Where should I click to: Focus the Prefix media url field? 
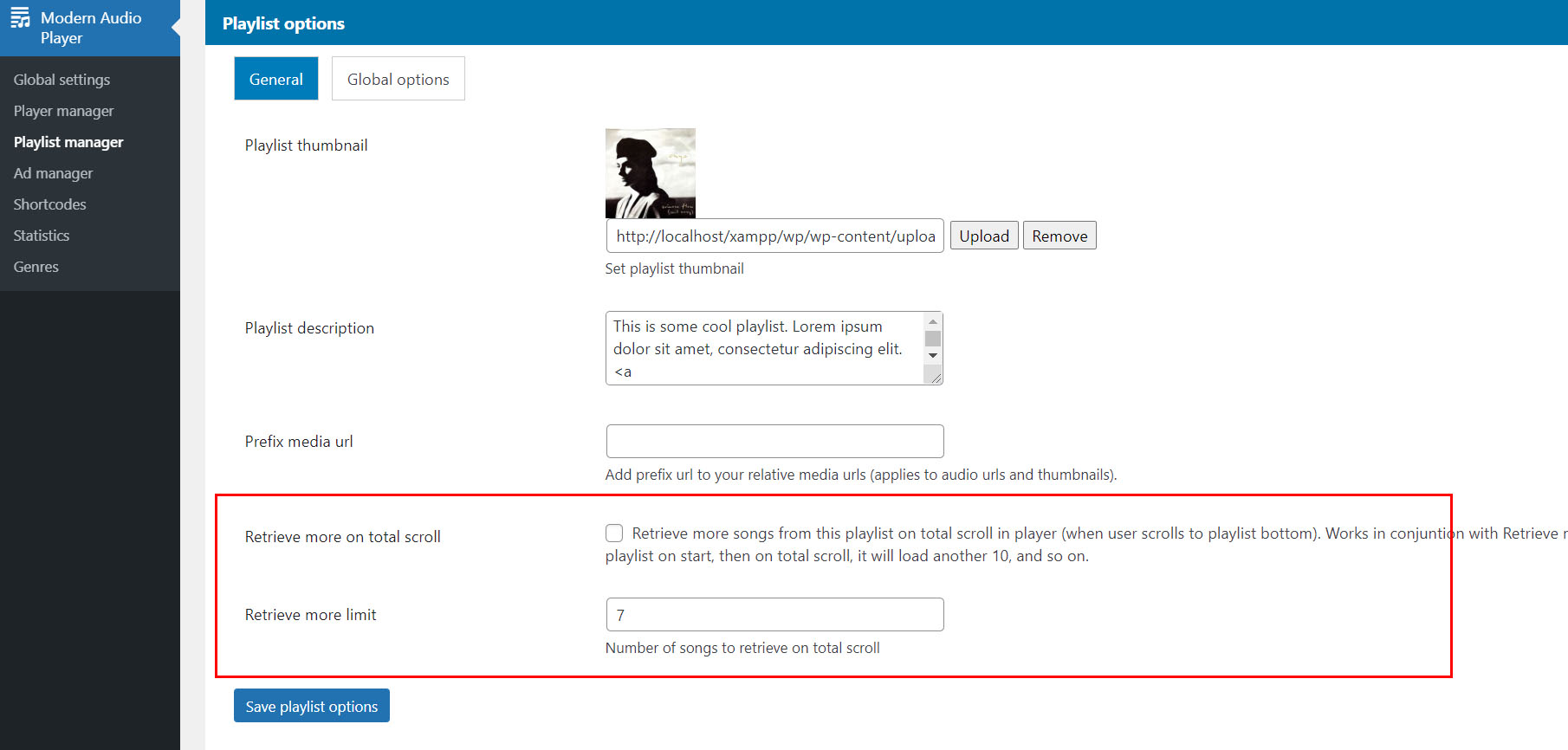click(775, 441)
